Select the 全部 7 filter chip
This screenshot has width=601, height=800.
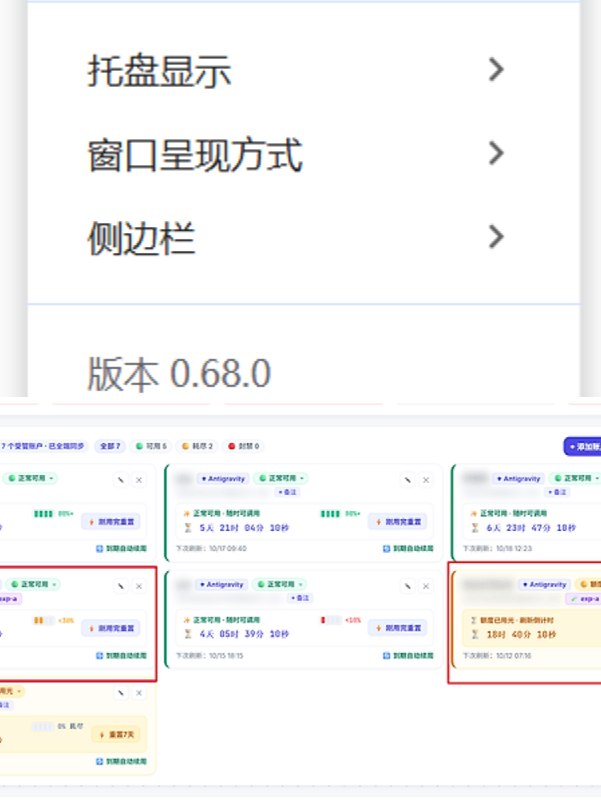coord(110,446)
